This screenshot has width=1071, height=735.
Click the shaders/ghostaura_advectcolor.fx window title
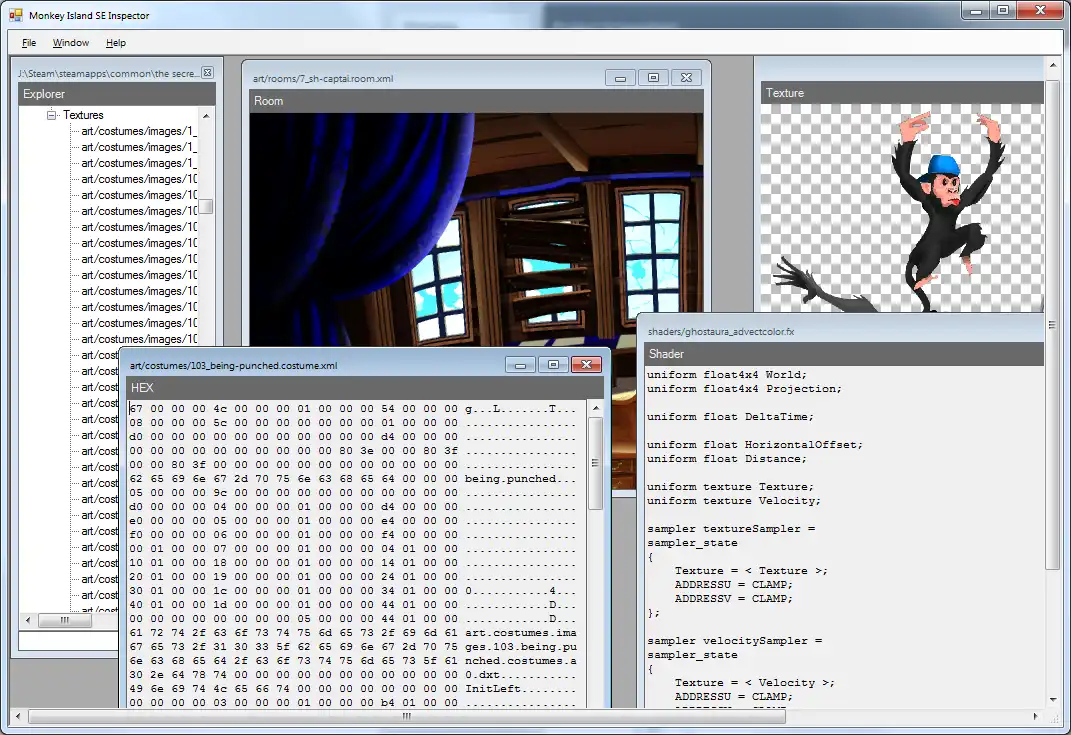pos(721,331)
